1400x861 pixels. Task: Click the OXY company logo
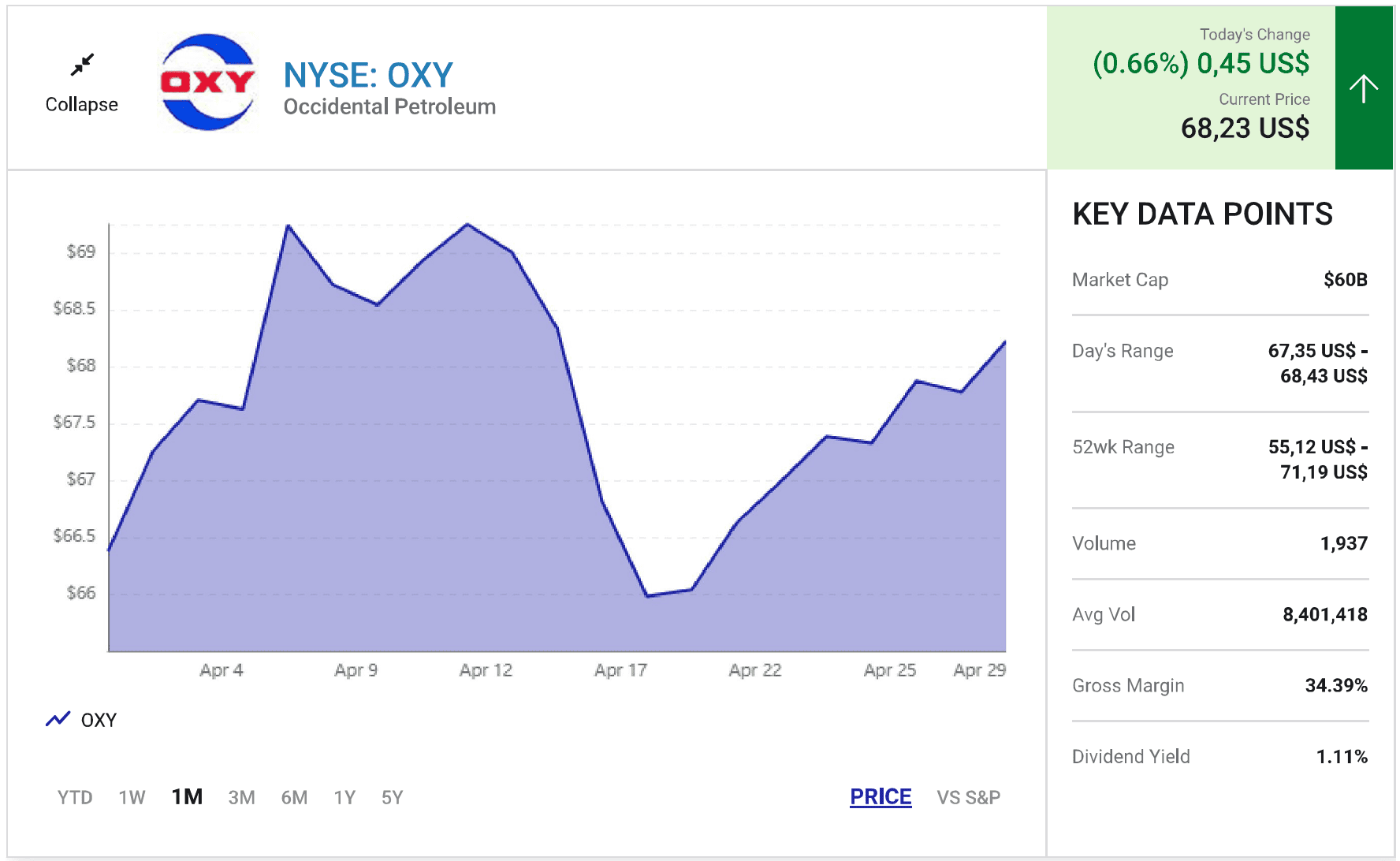click(x=207, y=82)
